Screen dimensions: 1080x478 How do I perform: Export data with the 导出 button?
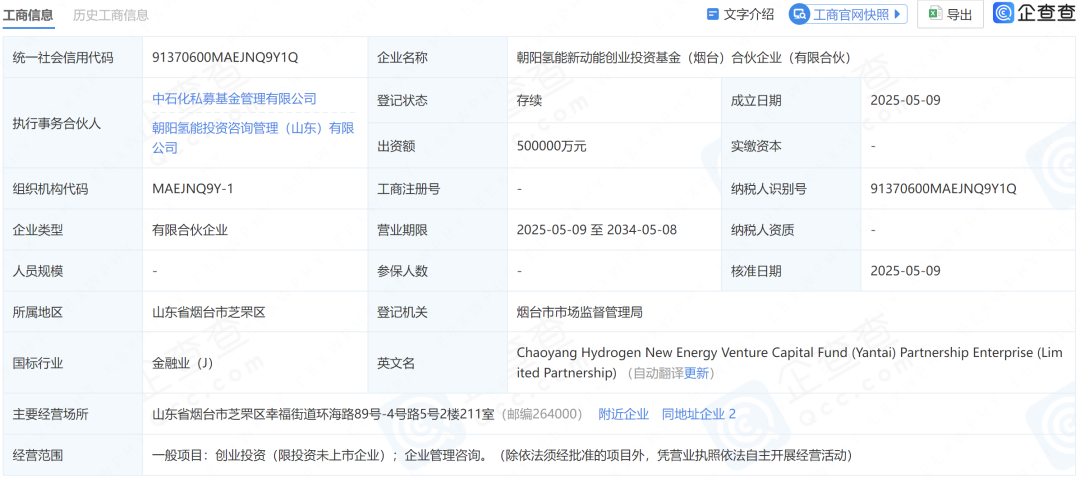(x=951, y=14)
